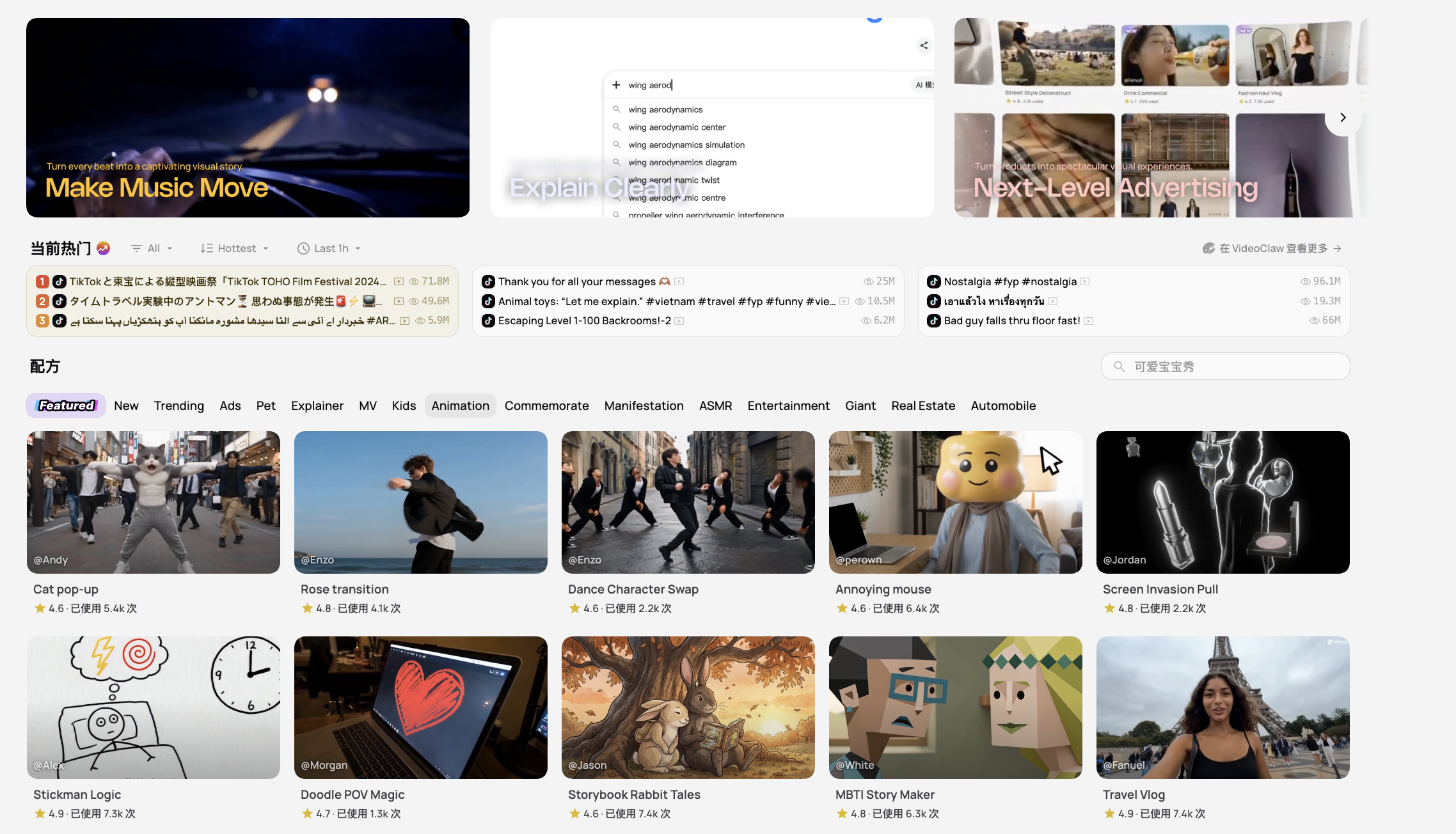
Task: Switch to the Kids tab
Action: point(404,405)
